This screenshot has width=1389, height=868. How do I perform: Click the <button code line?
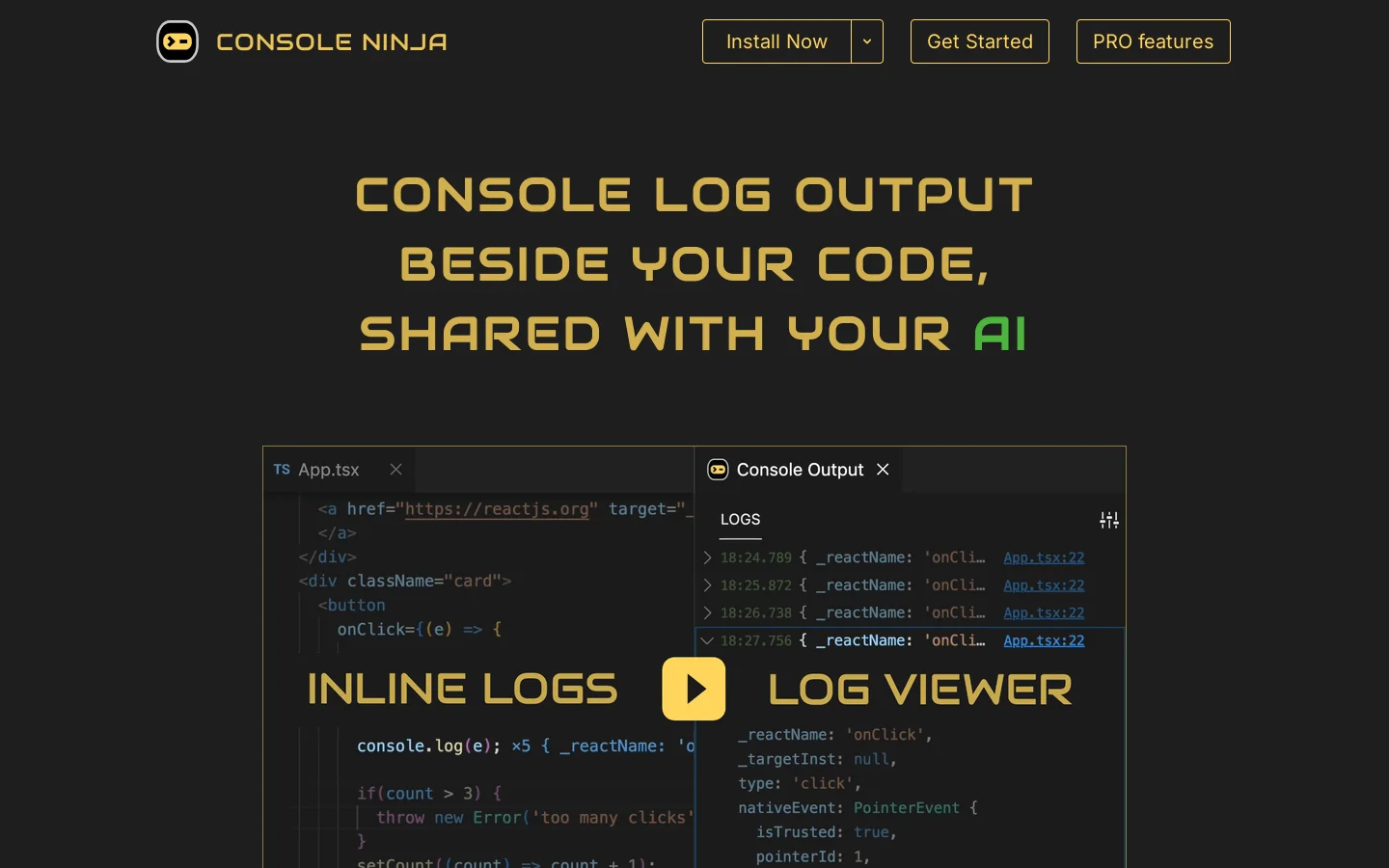pyautogui.click(x=352, y=606)
